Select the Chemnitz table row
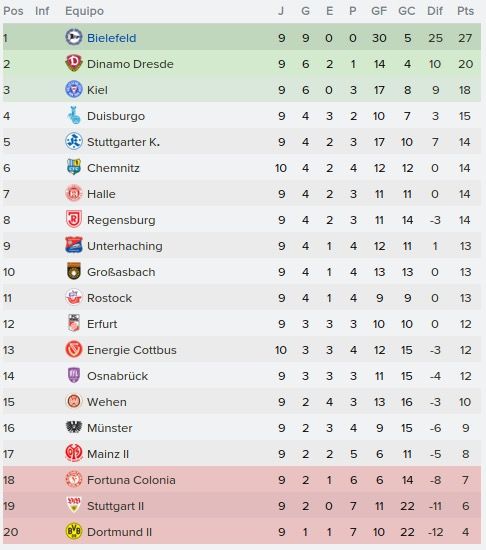486x550 pixels. tap(242, 168)
